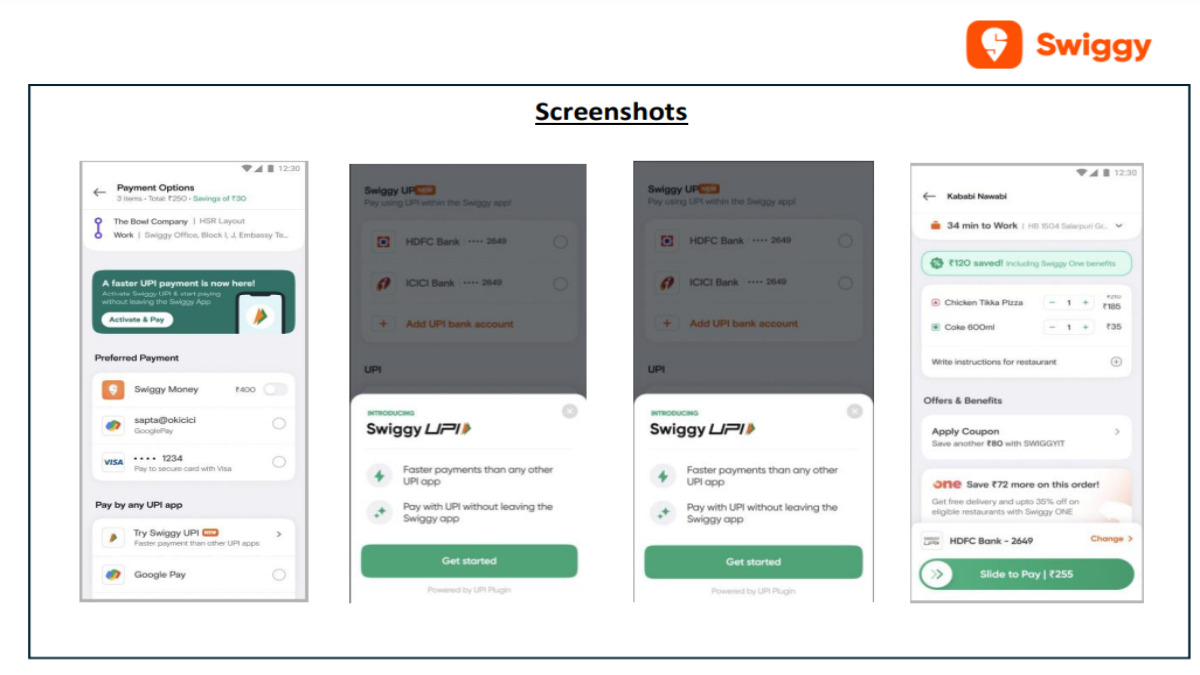Tap the Slide to Pay ₹255 slider

pos(1027,575)
